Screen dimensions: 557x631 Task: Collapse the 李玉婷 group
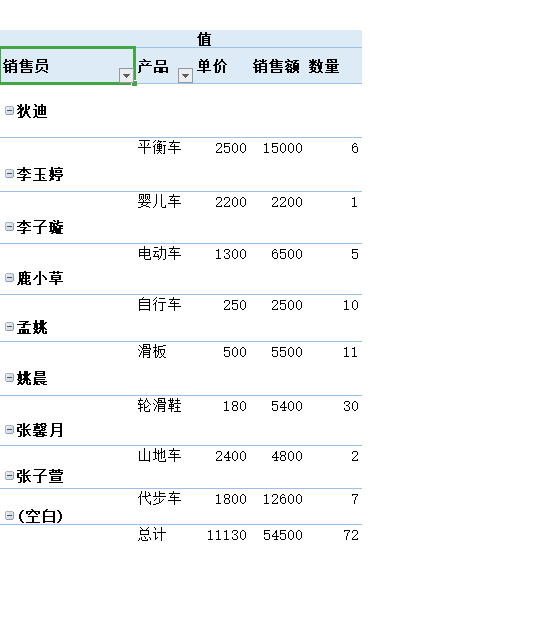[9, 173]
